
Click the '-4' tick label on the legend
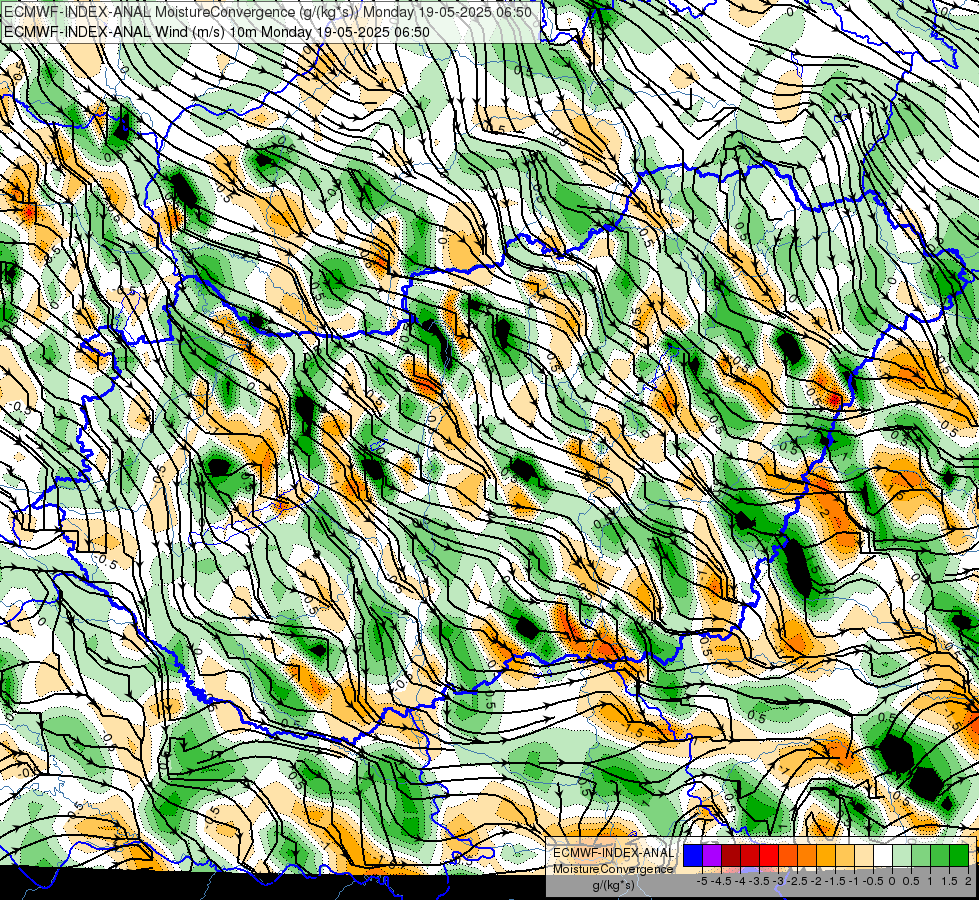pyautogui.click(x=740, y=881)
